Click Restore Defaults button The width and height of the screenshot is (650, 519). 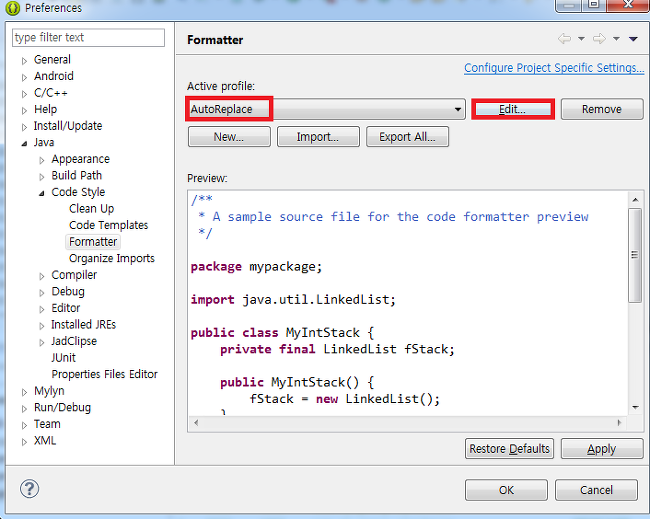click(x=509, y=449)
